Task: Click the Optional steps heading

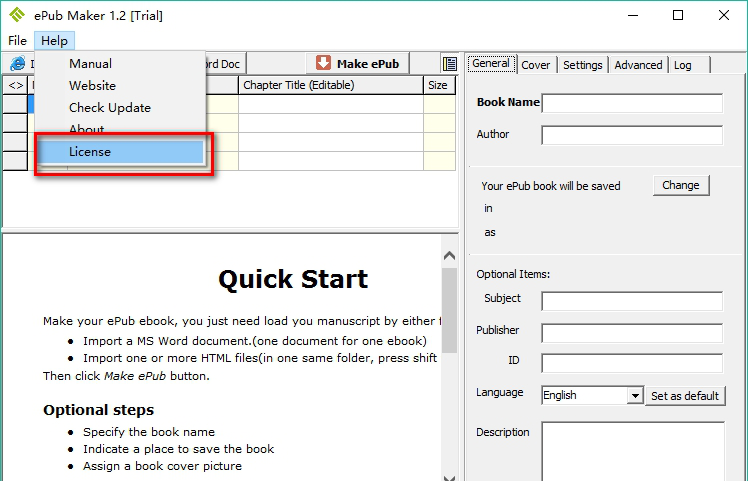Action: click(98, 410)
